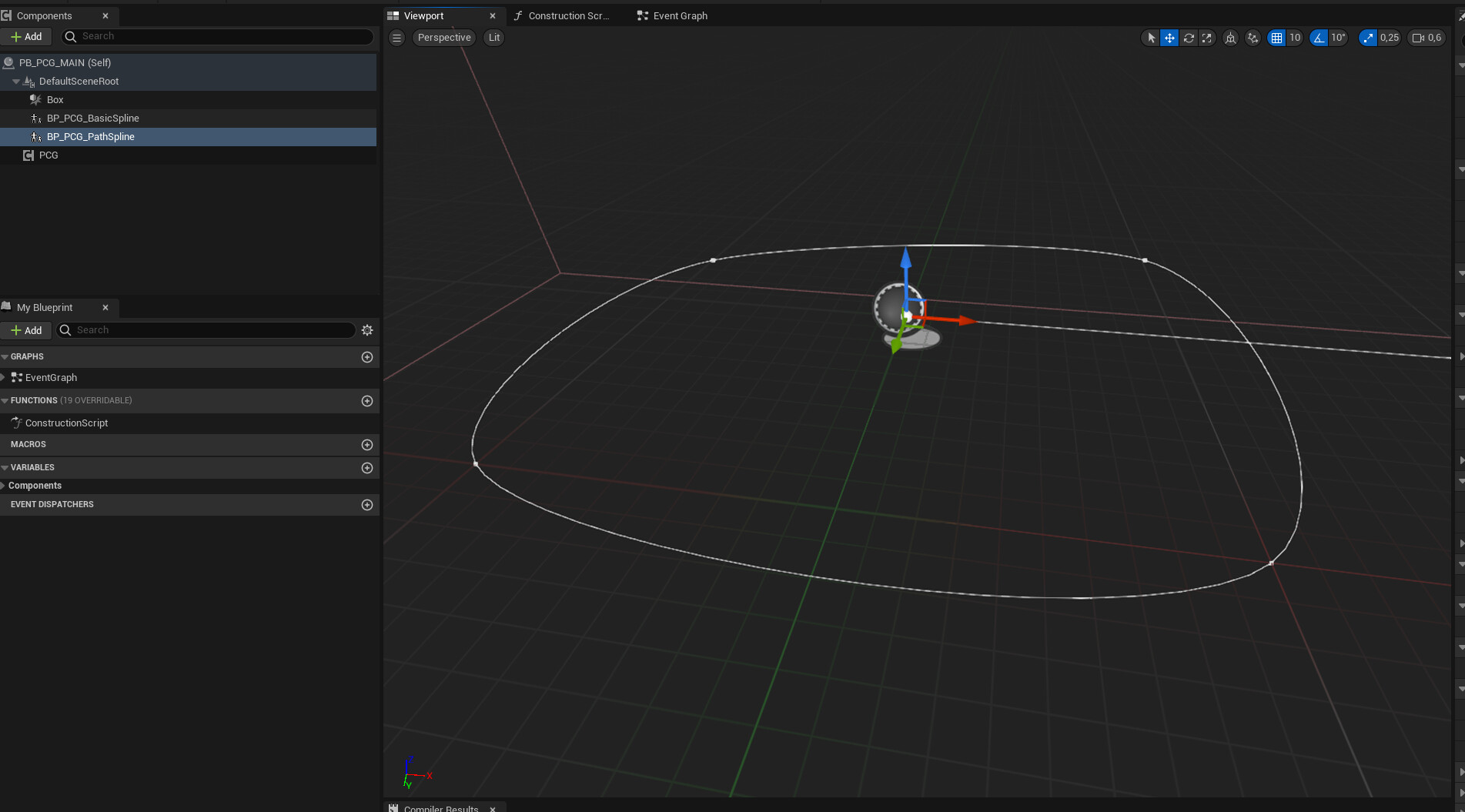Open My Blueprint settings gear
This screenshot has width=1465, height=812.
(367, 330)
